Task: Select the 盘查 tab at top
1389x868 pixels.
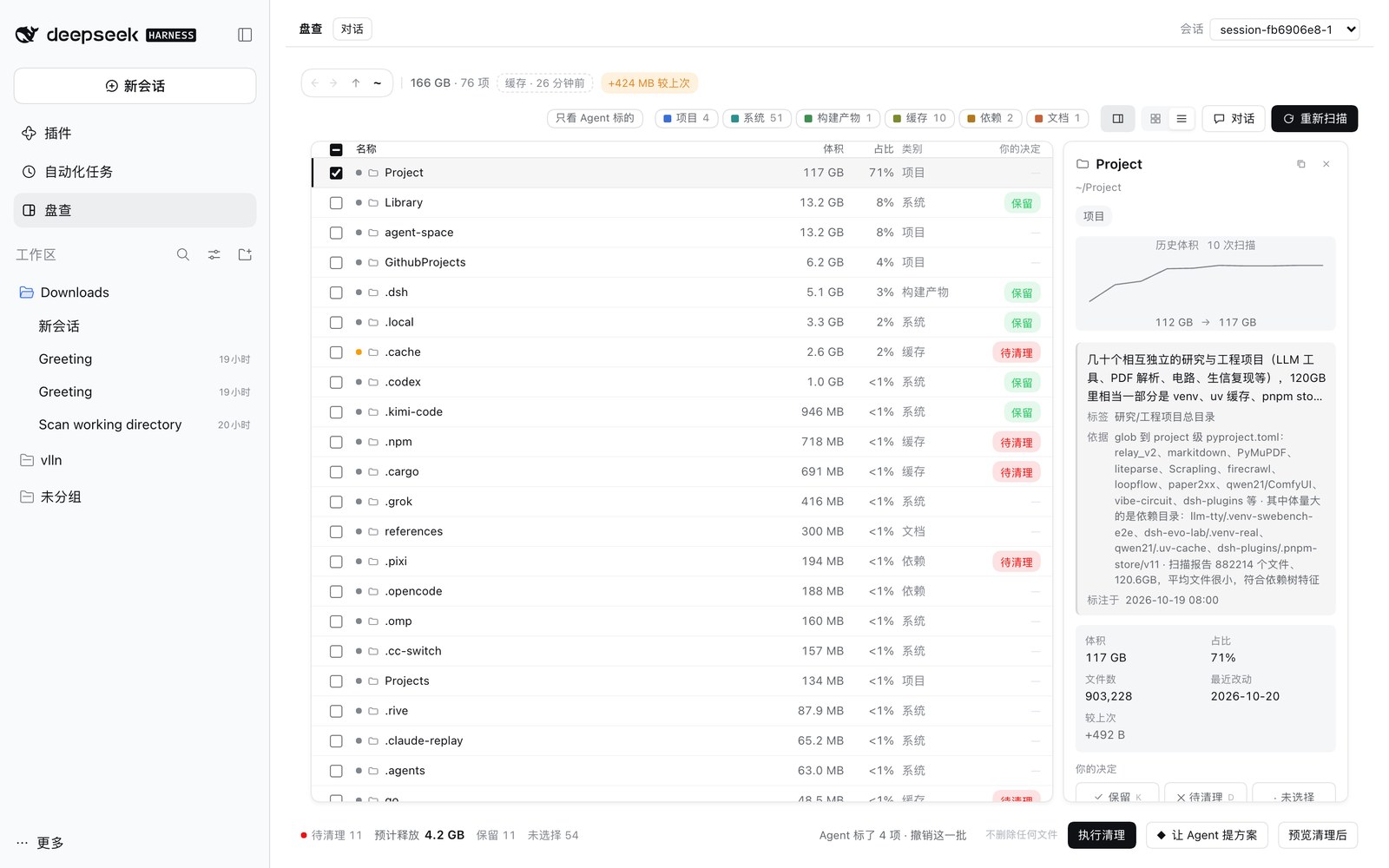Action: coord(311,29)
